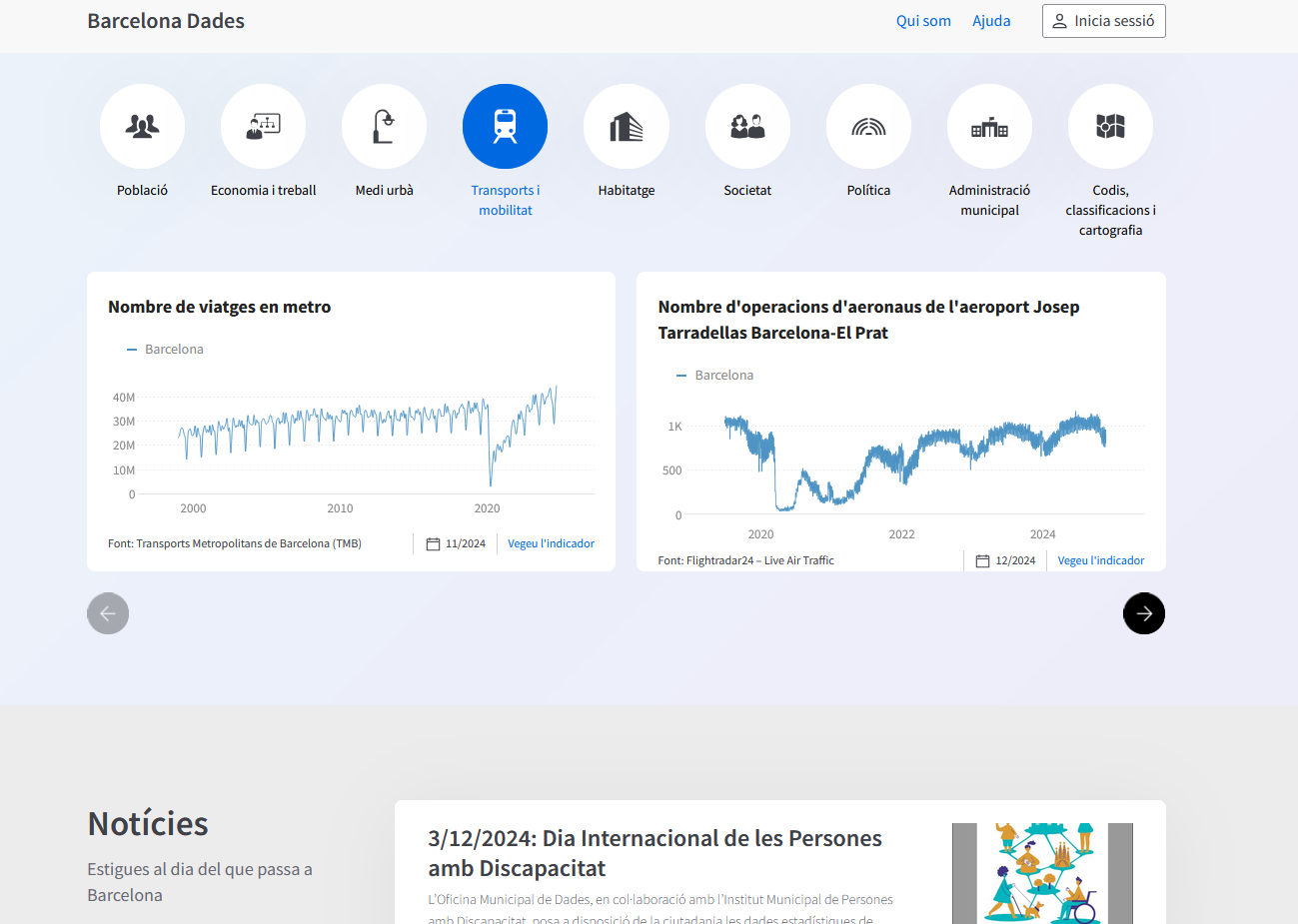
Task: Open Codis, classificacions i cartografia map icon
Action: pyautogui.click(x=1110, y=127)
